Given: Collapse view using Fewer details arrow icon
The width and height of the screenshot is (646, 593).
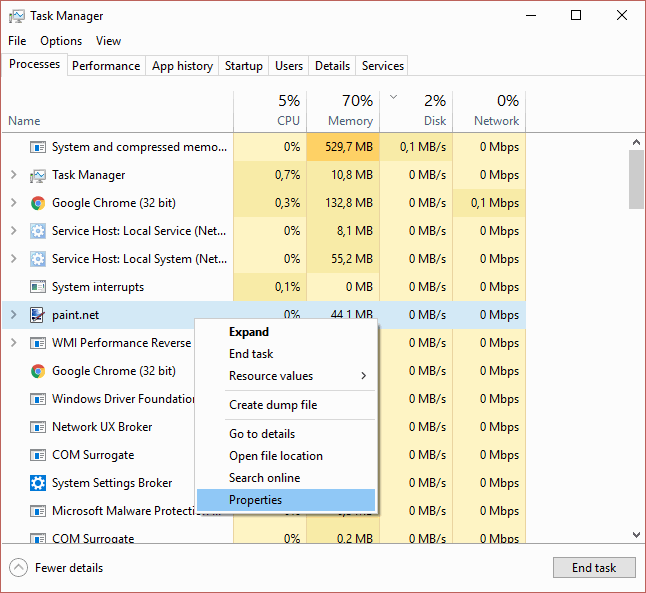Looking at the screenshot, I should click(18, 568).
